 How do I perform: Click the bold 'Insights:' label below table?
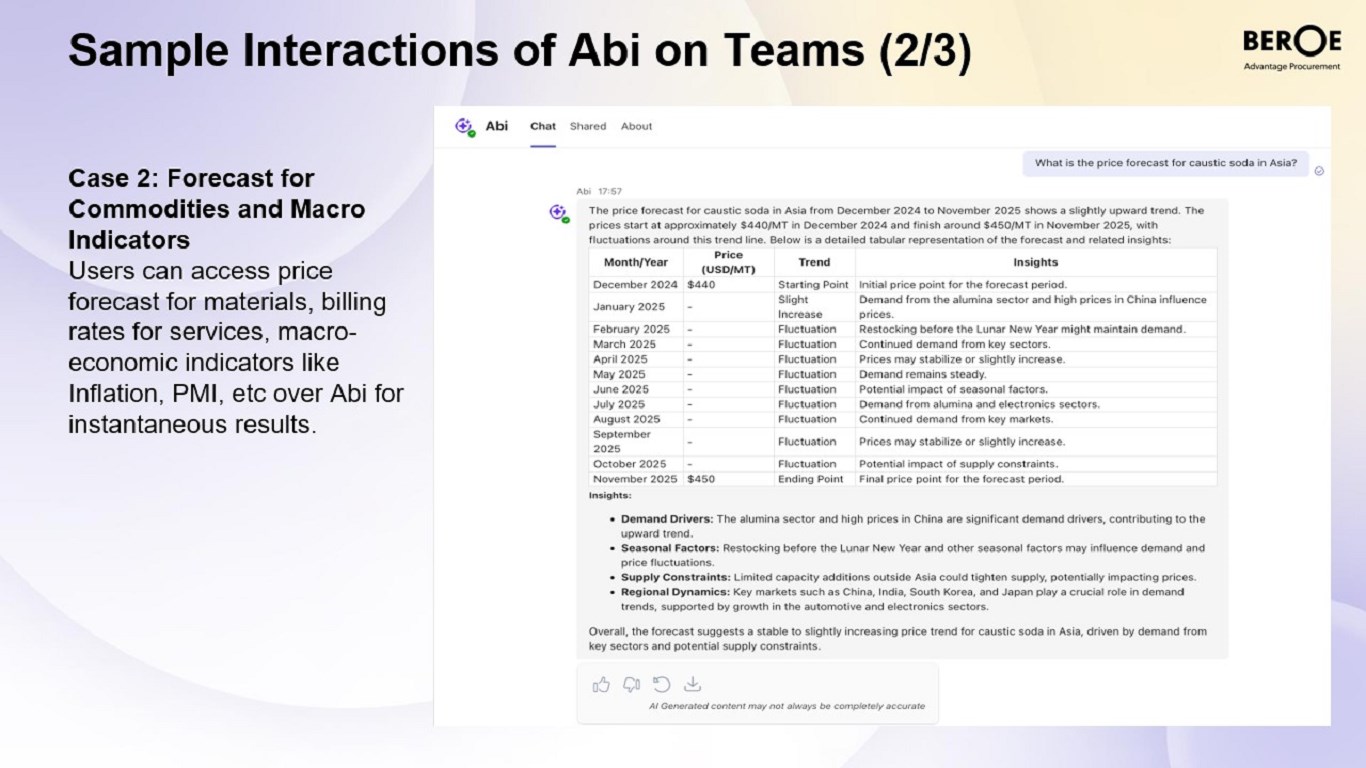pos(610,495)
